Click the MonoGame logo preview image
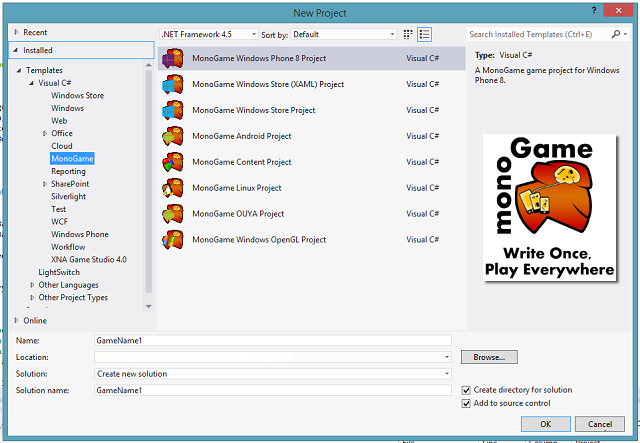 tap(549, 208)
